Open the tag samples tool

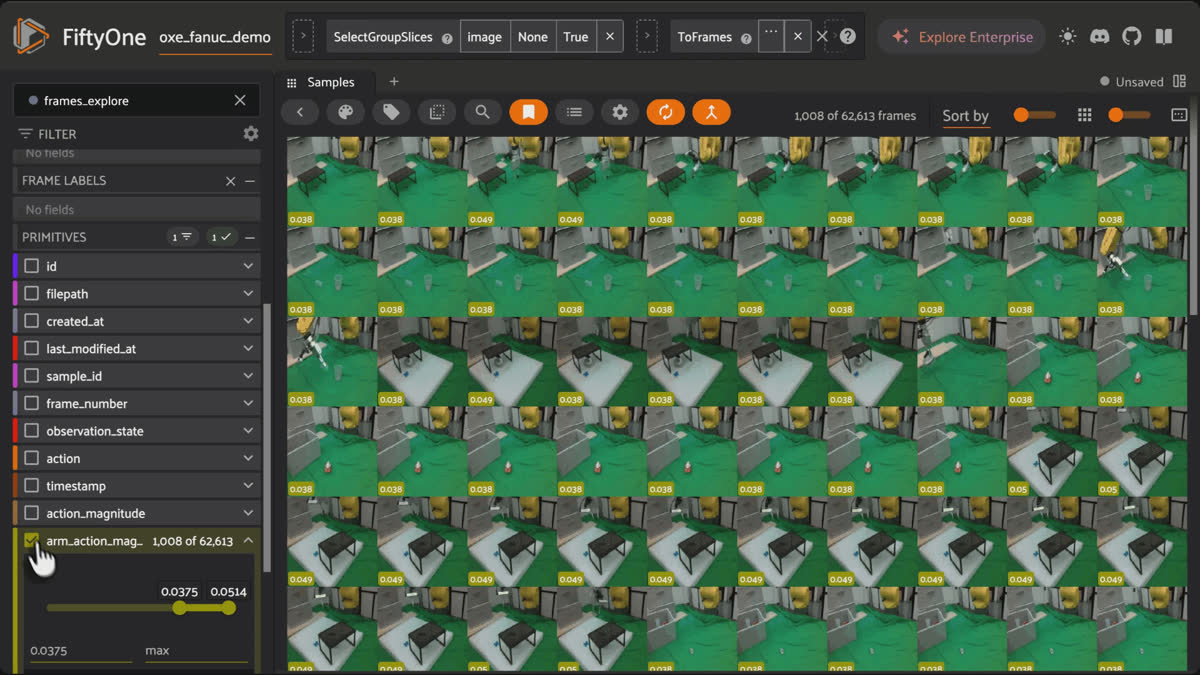point(391,112)
